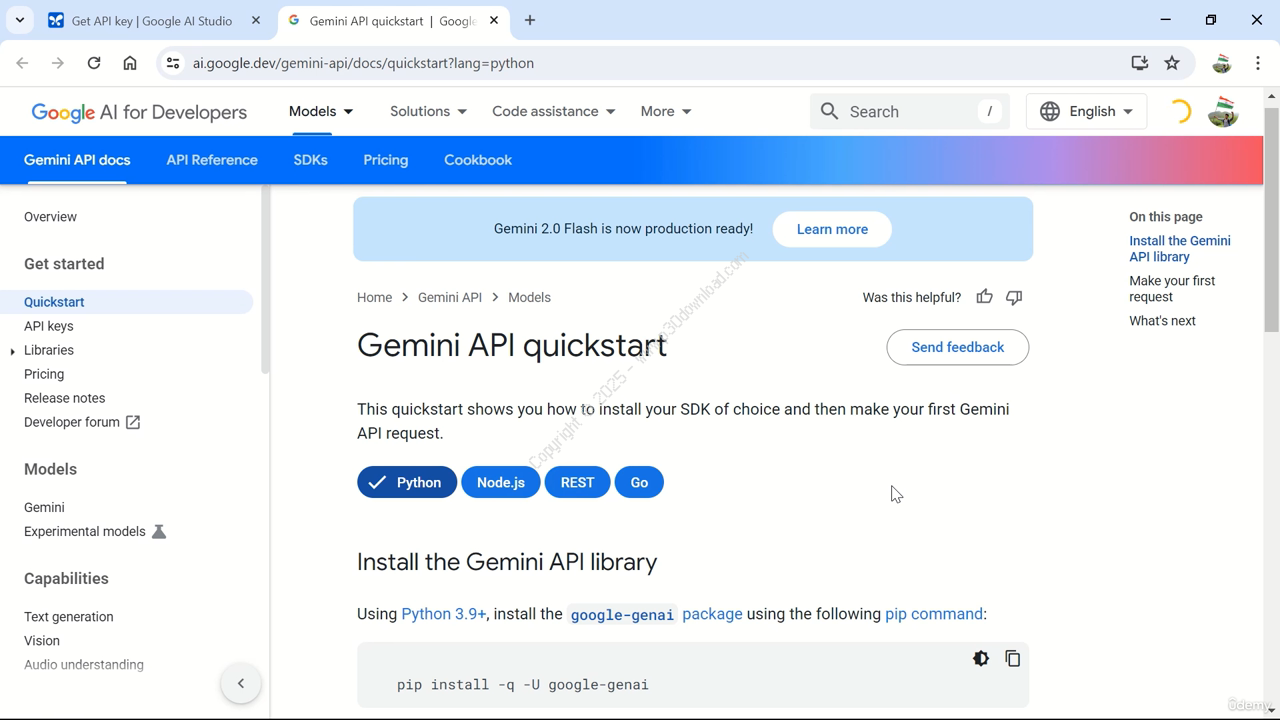The height and width of the screenshot is (720, 1280).
Task: Click the Send feedback button
Action: coord(958,347)
